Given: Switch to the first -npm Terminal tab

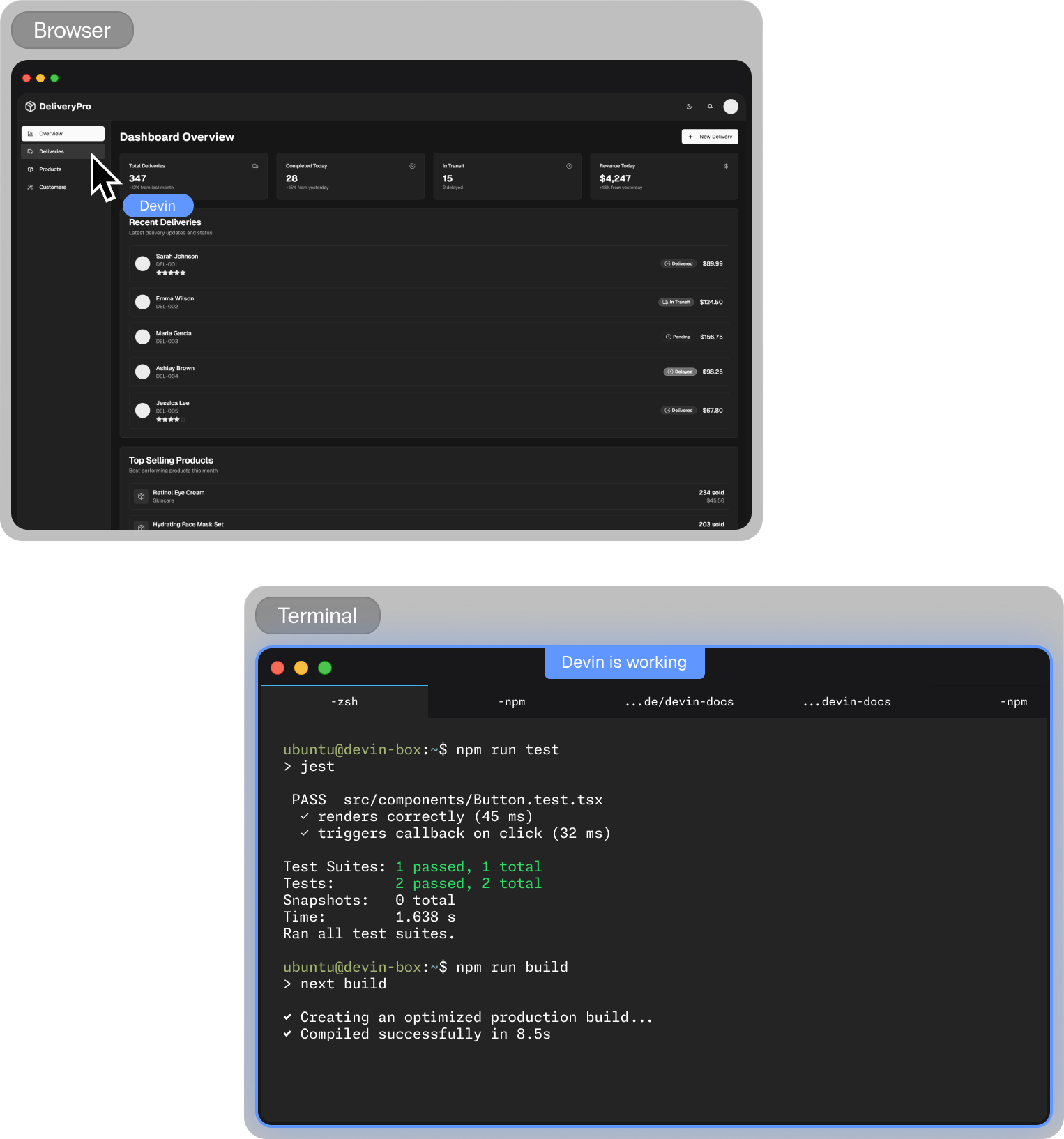Looking at the screenshot, I should [512, 702].
